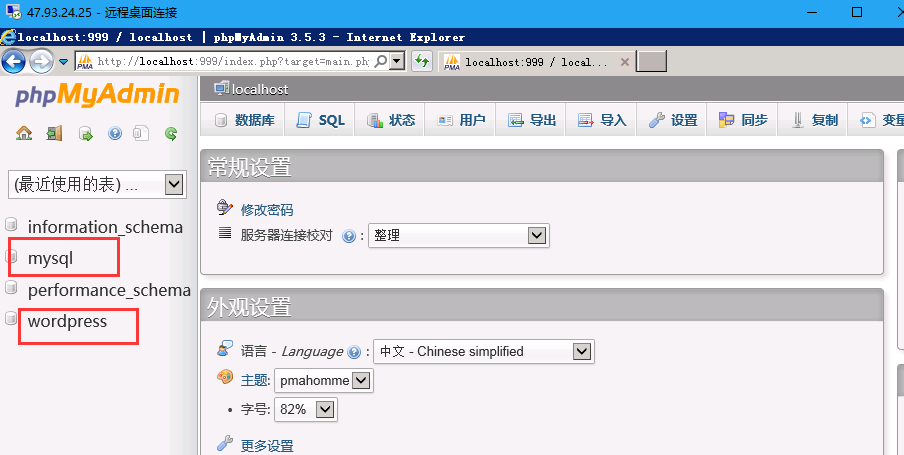Viewport: 904px width, 455px height.
Task: Click the help icon next to Language
Action: click(x=353, y=352)
